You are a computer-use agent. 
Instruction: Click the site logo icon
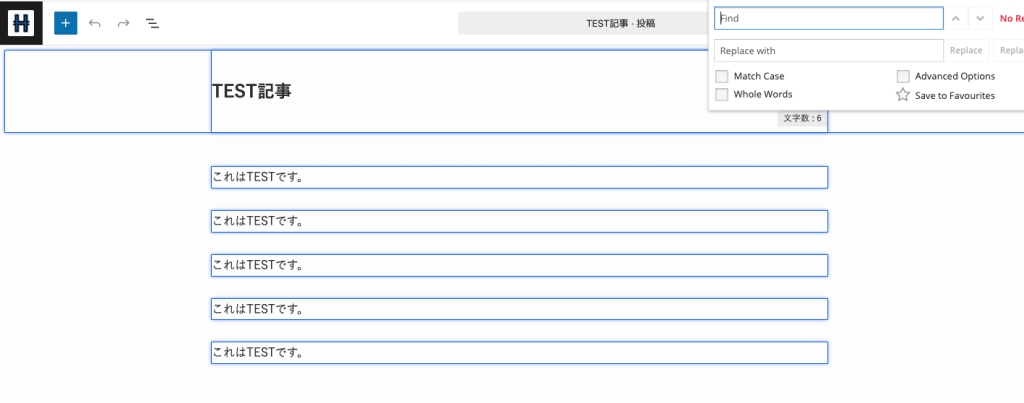coord(21,23)
